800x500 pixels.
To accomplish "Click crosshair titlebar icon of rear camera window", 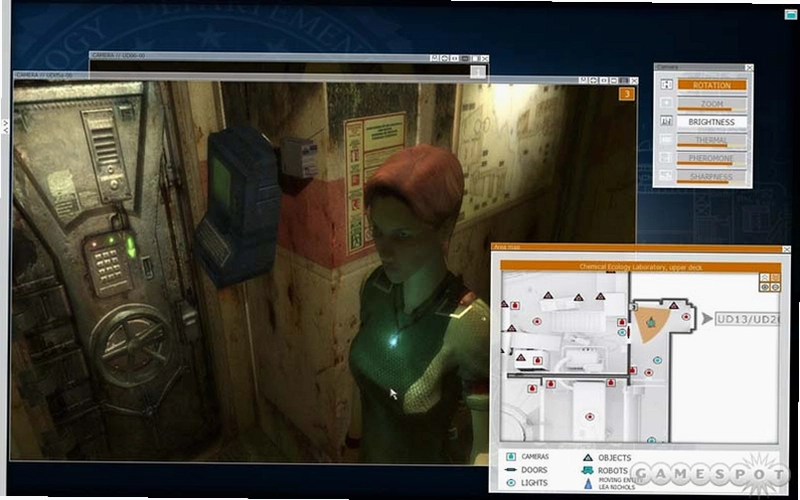I will pos(444,59).
